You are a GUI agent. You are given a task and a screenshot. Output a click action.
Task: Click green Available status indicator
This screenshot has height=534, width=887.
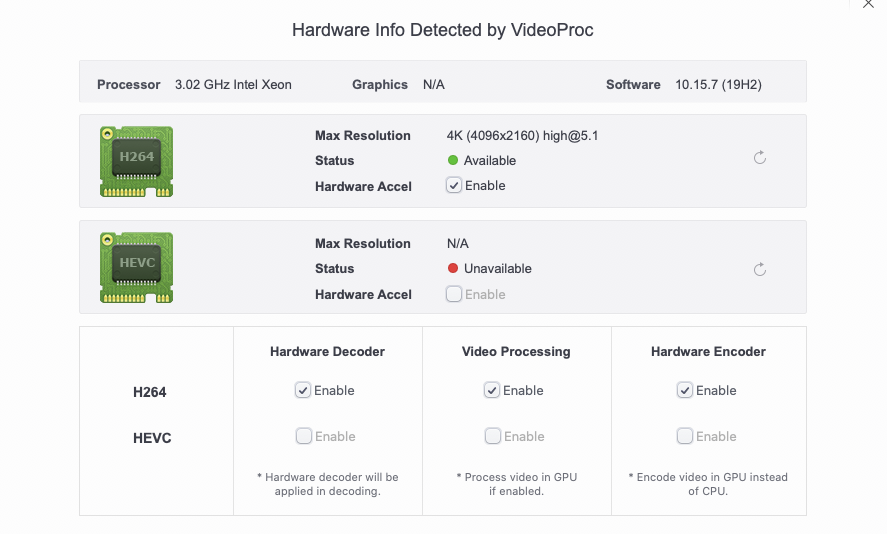(x=453, y=160)
